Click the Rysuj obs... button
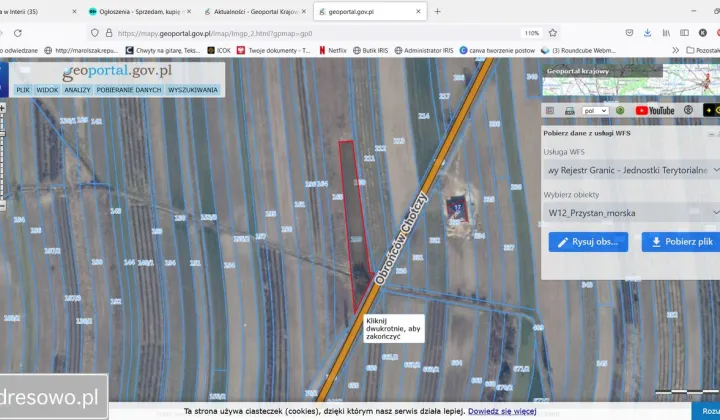Viewport: 720px width, 420px height. [588, 242]
